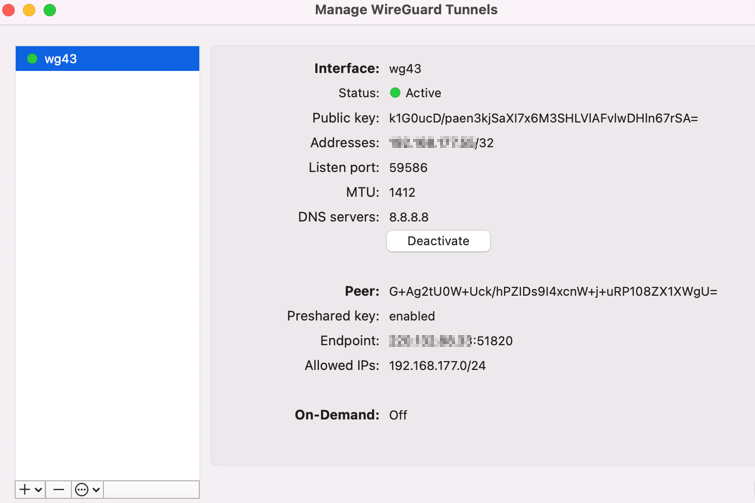Click the blurred Endpoint address ending :51820

point(451,341)
